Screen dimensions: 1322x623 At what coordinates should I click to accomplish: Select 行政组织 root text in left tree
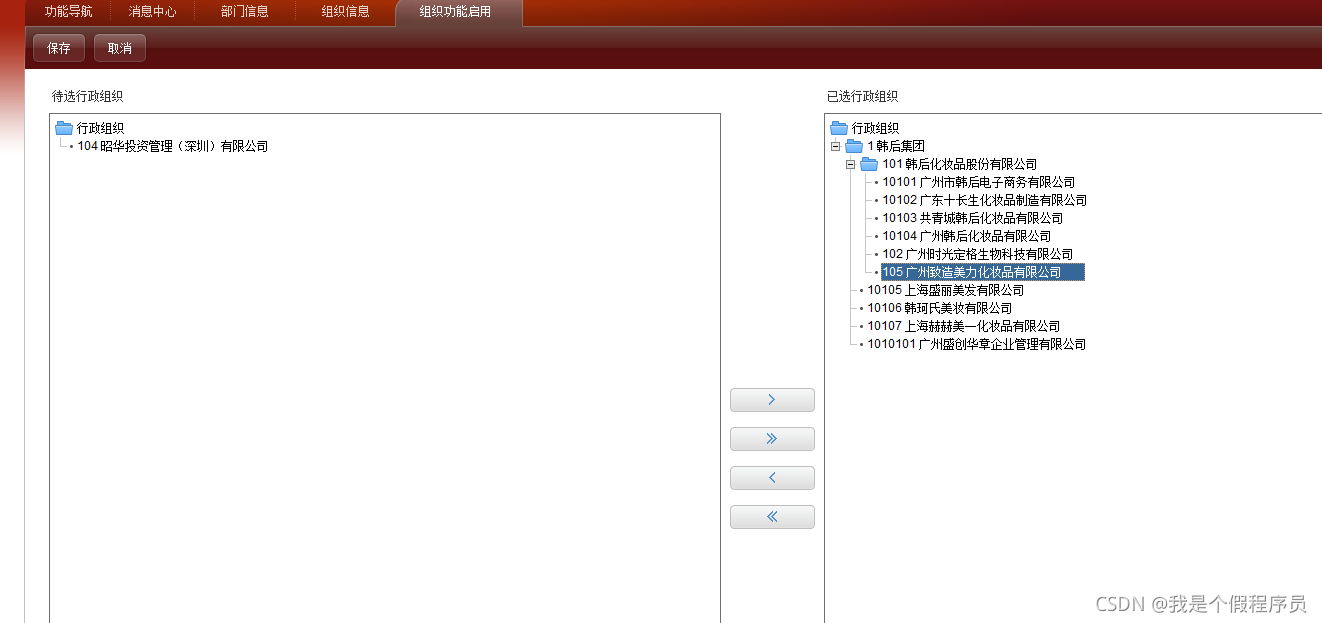tap(101, 128)
